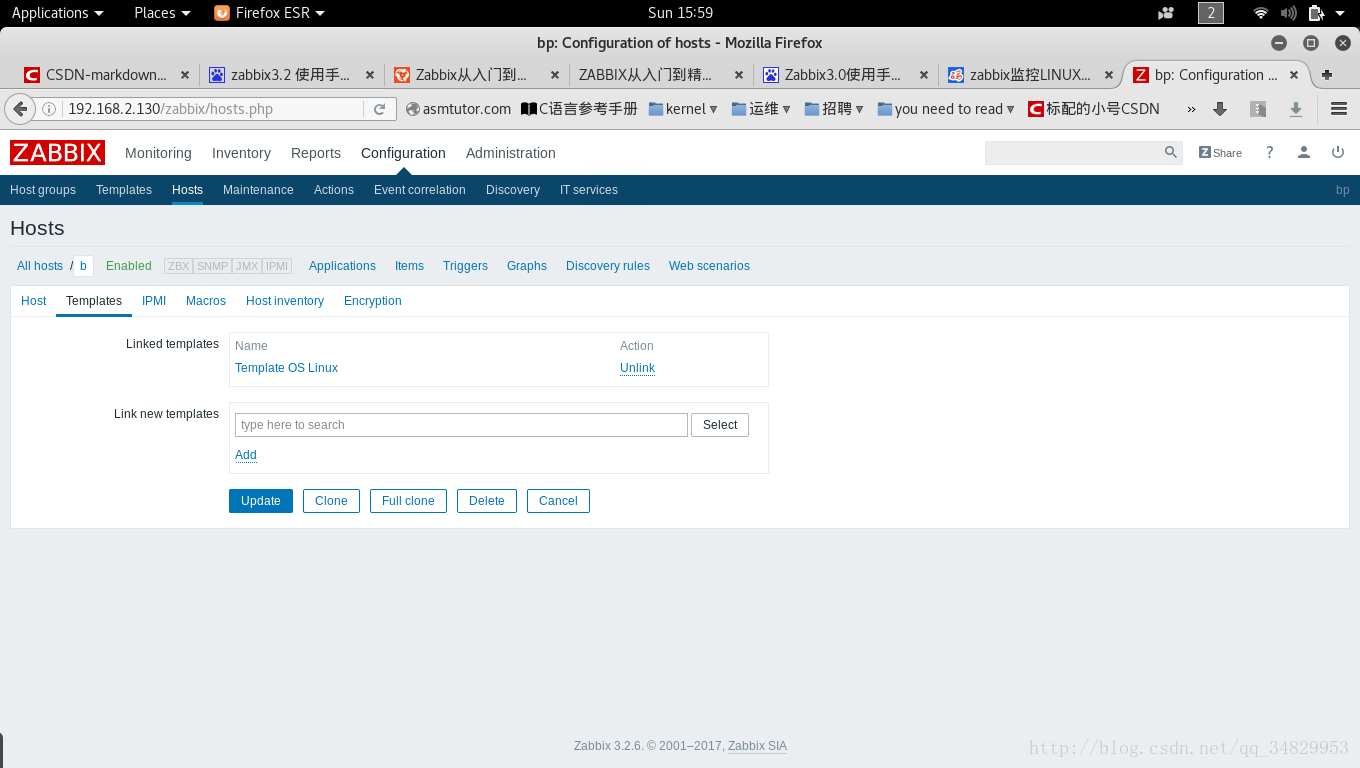Screen dimensions: 1360x768
Task: Click the camera recording icon in top bar
Action: tap(1166, 13)
